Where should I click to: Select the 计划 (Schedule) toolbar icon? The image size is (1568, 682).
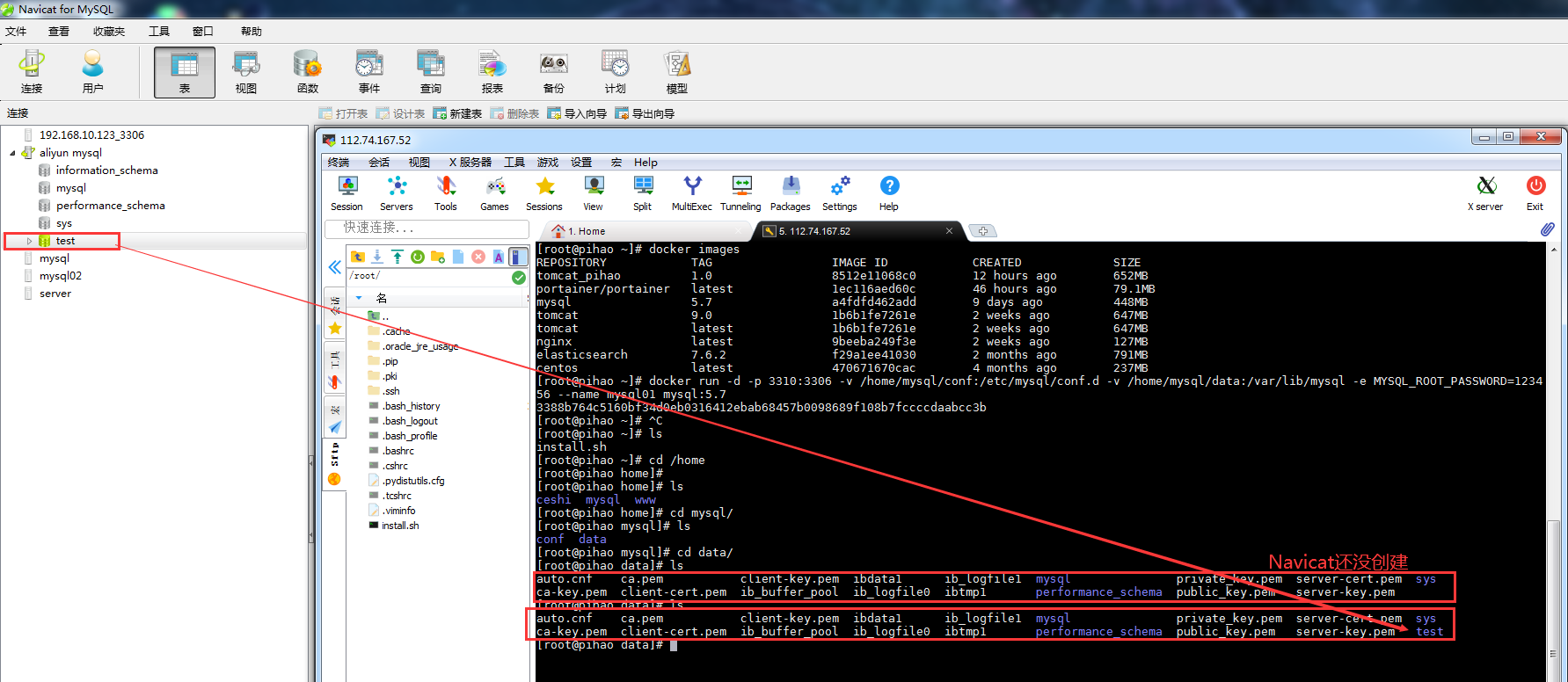(616, 72)
